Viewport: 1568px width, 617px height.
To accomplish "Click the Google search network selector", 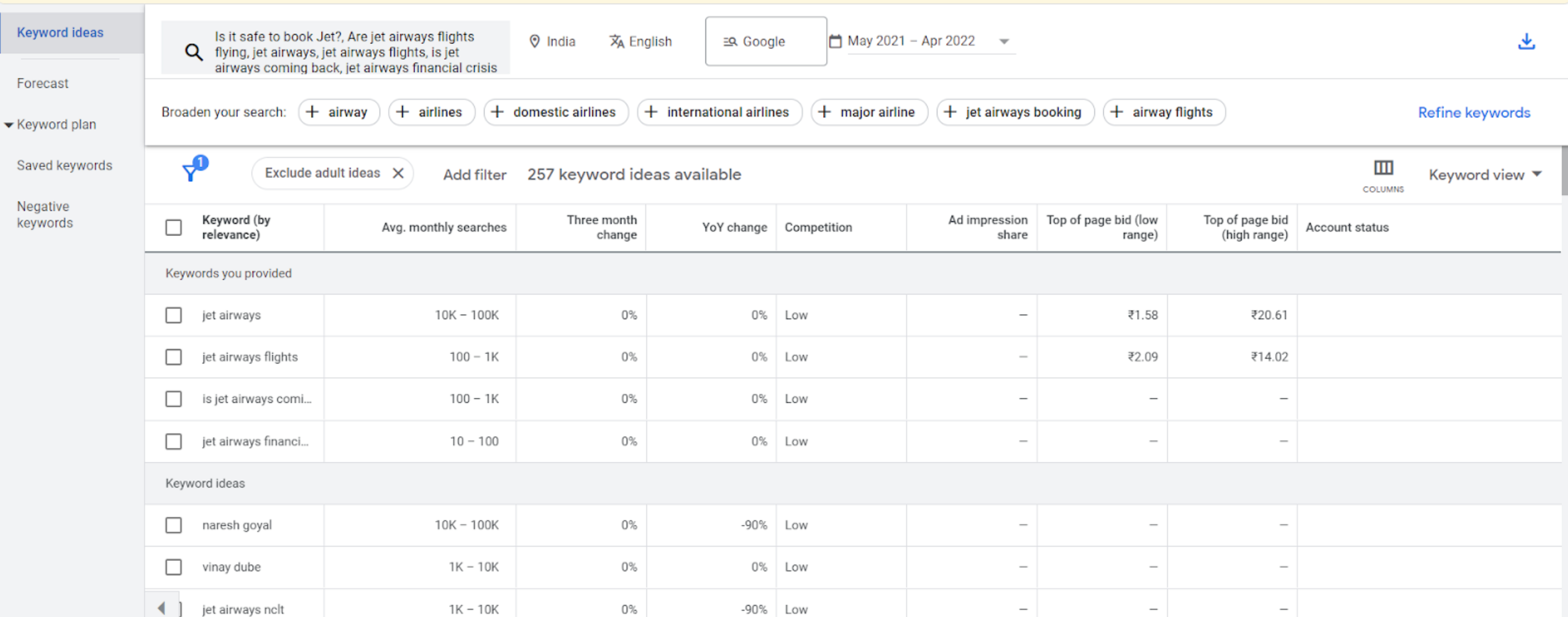I will (766, 41).
